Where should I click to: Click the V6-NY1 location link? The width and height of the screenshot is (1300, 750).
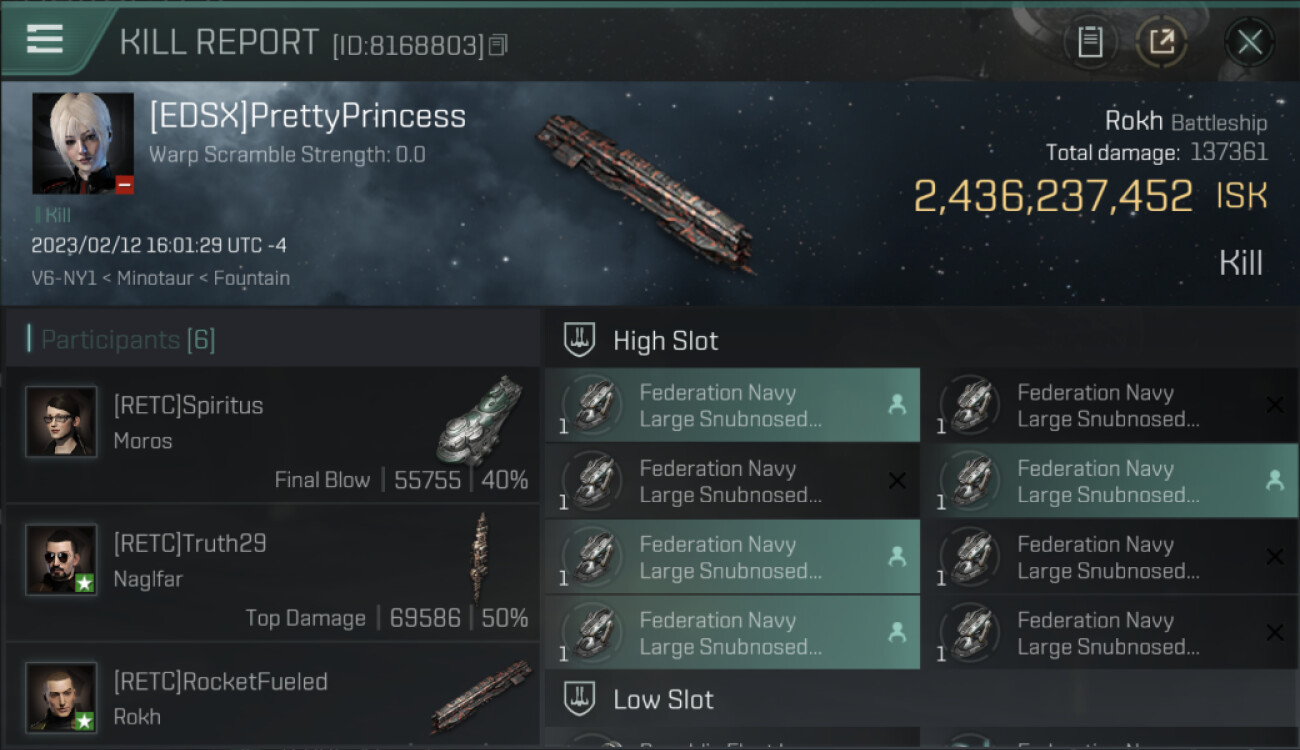point(64,278)
